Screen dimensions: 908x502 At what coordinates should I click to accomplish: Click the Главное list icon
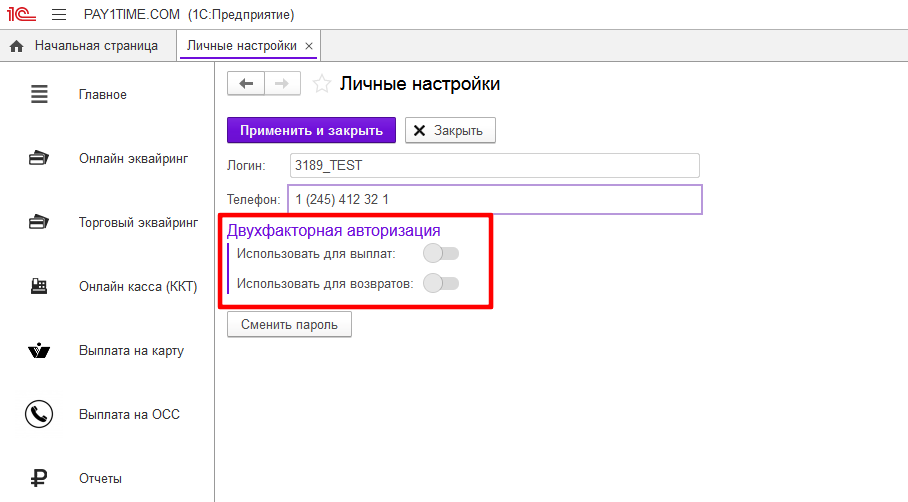pyautogui.click(x=39, y=95)
